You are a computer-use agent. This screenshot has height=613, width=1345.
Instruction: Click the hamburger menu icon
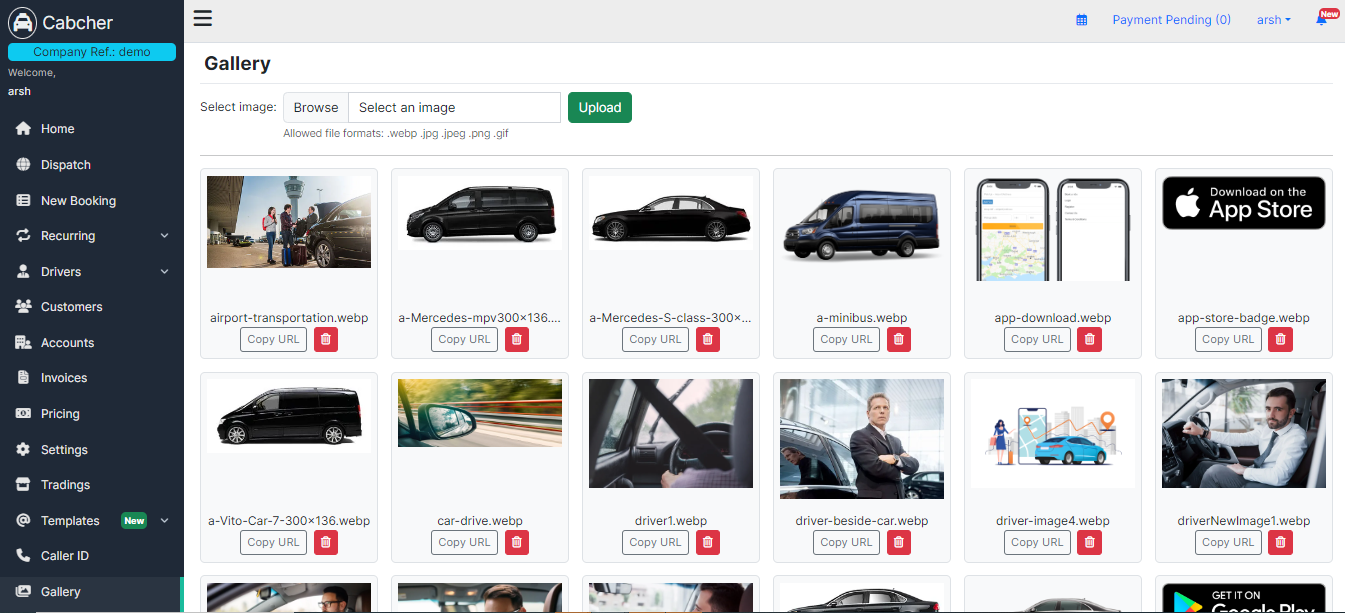(x=203, y=18)
